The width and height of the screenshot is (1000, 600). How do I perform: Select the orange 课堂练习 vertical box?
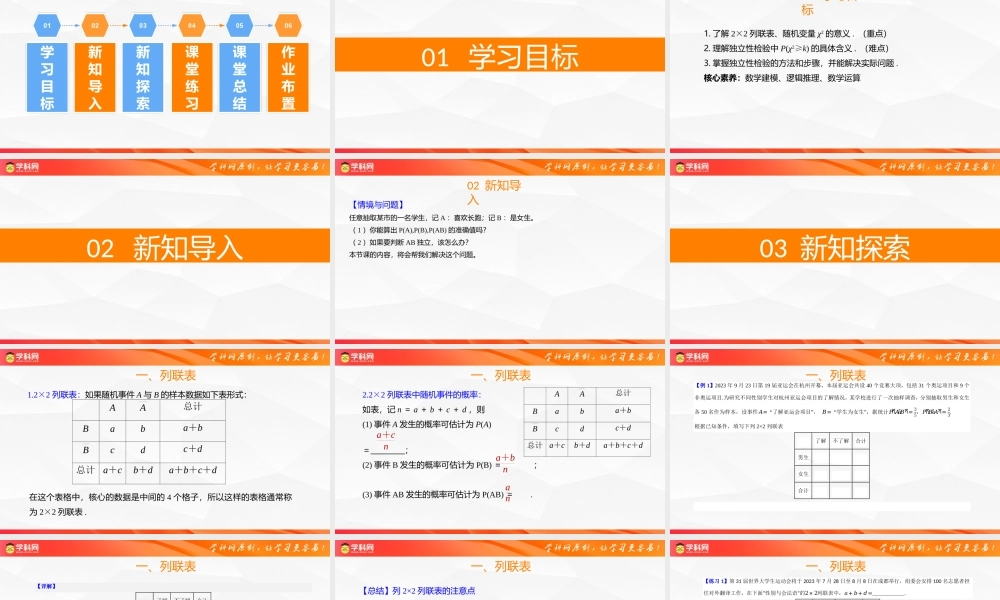tap(191, 77)
